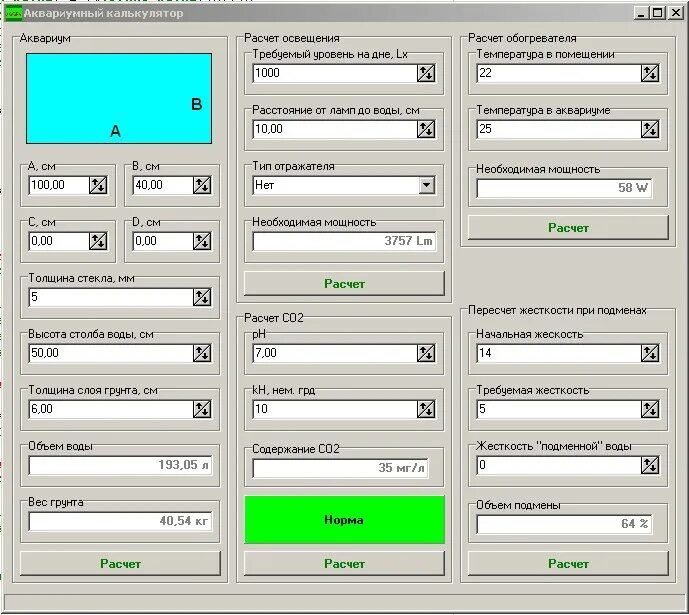Image resolution: width=689 pixels, height=615 pixels.
Task: Click the calculator icon beside the A, см field
Action: 98,185
